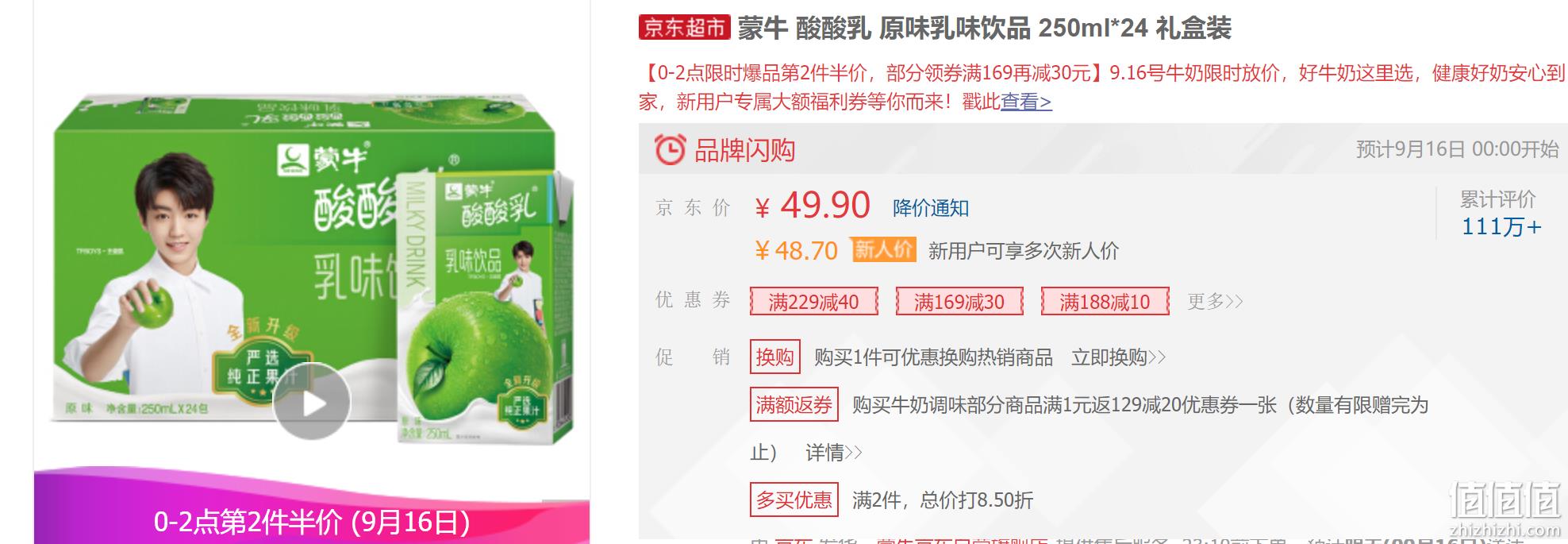Screen dimensions: 1568x544
Task: Open 立即换购>> link
Action: [x=1119, y=357]
